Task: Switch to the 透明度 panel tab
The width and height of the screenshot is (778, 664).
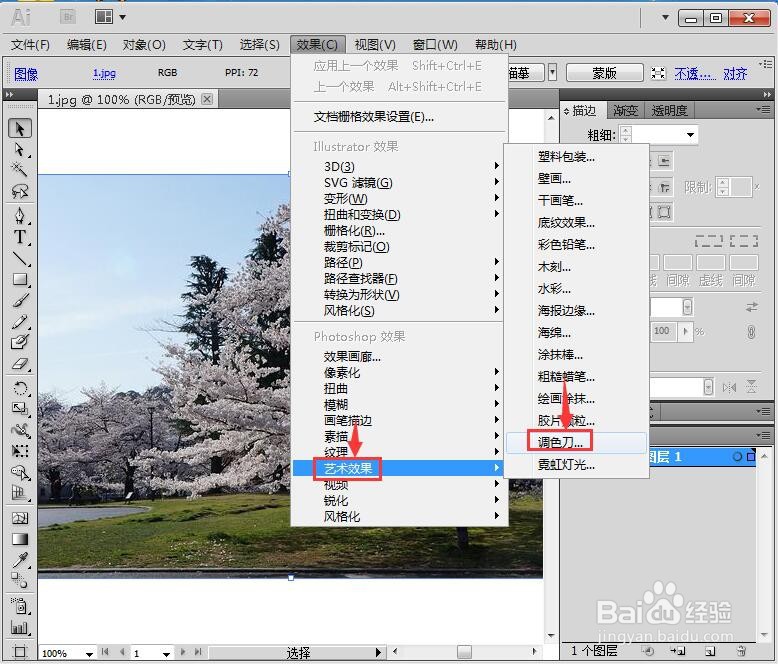Action: click(669, 110)
